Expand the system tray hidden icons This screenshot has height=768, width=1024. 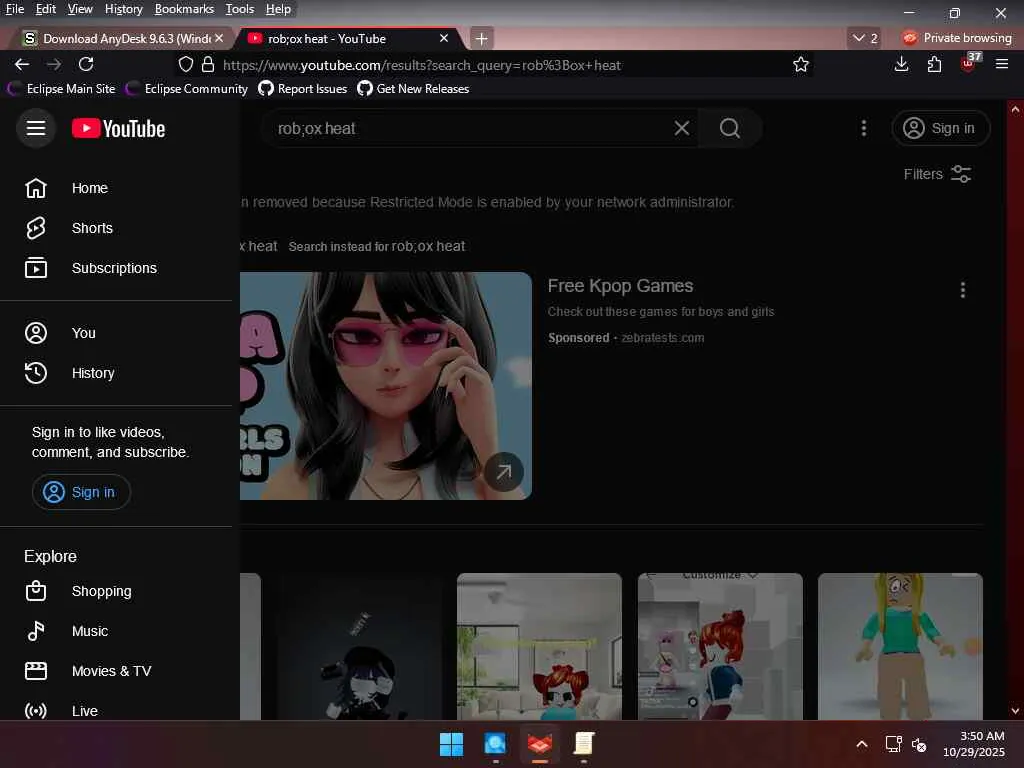point(862,744)
